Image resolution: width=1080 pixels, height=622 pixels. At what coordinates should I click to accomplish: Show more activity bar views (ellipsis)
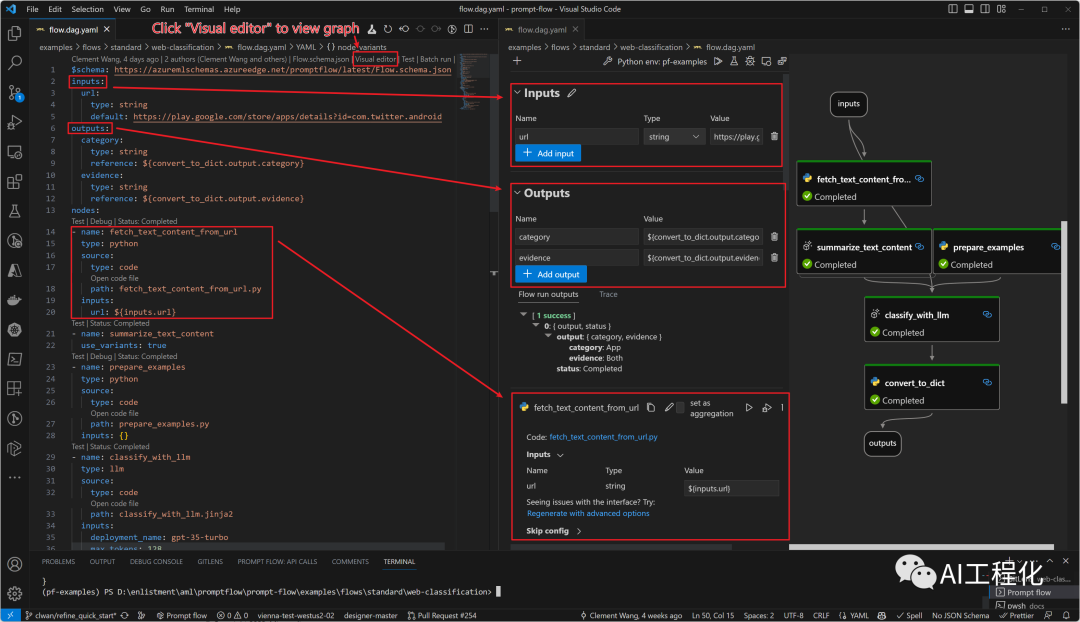click(14, 477)
